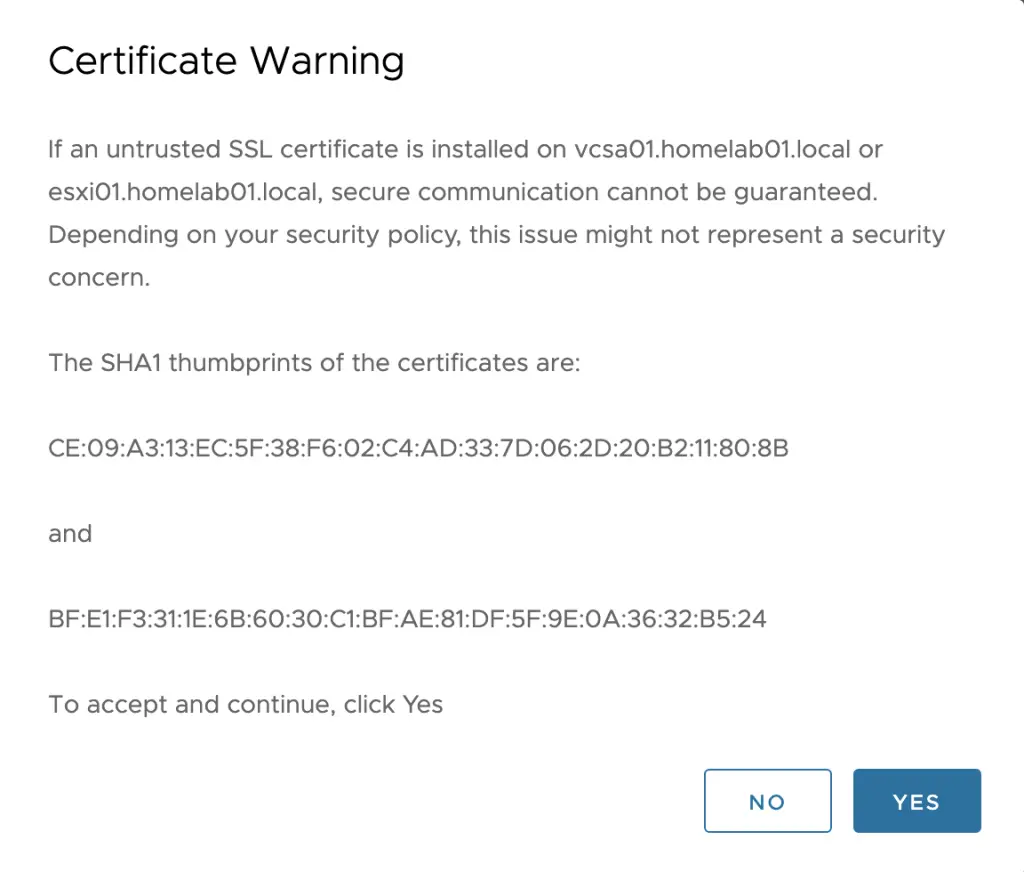This screenshot has height=872, width=1024.
Task: Select the second SHA1 thumbprint starting with BF:E1
Action: [406, 618]
